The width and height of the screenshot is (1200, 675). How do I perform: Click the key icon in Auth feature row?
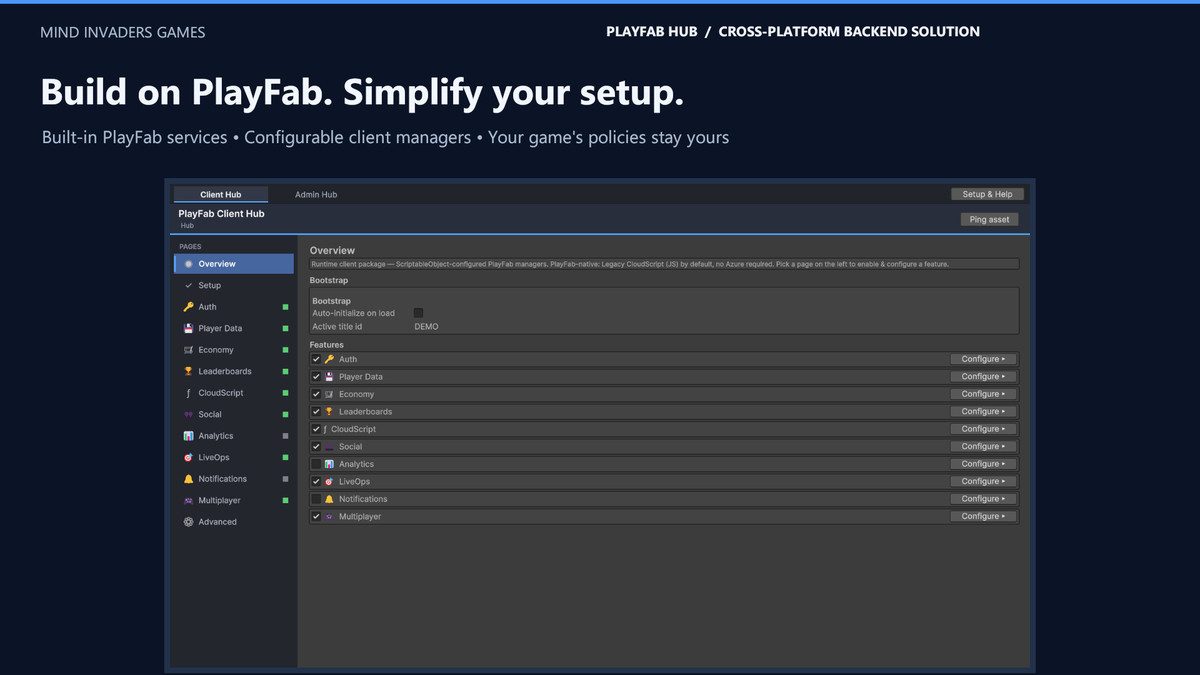[330, 359]
